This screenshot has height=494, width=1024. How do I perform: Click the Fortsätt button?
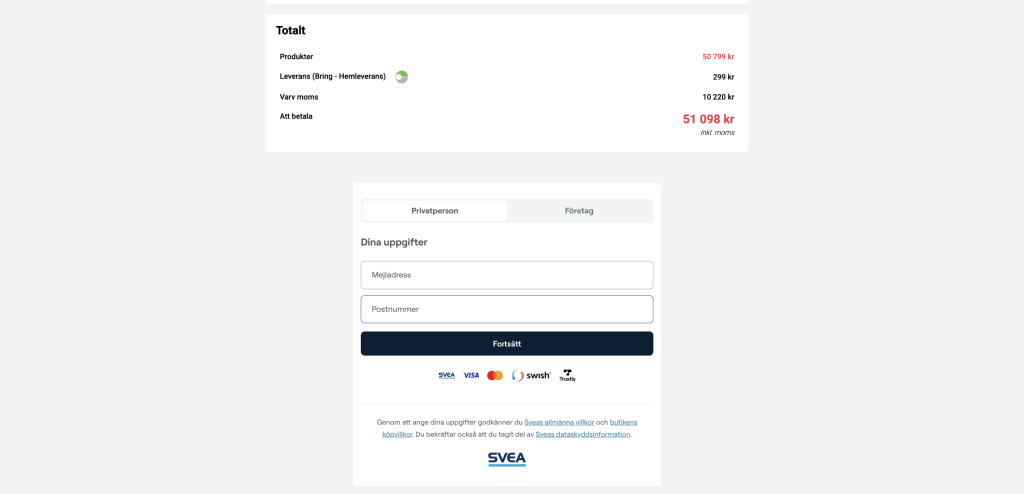click(507, 344)
